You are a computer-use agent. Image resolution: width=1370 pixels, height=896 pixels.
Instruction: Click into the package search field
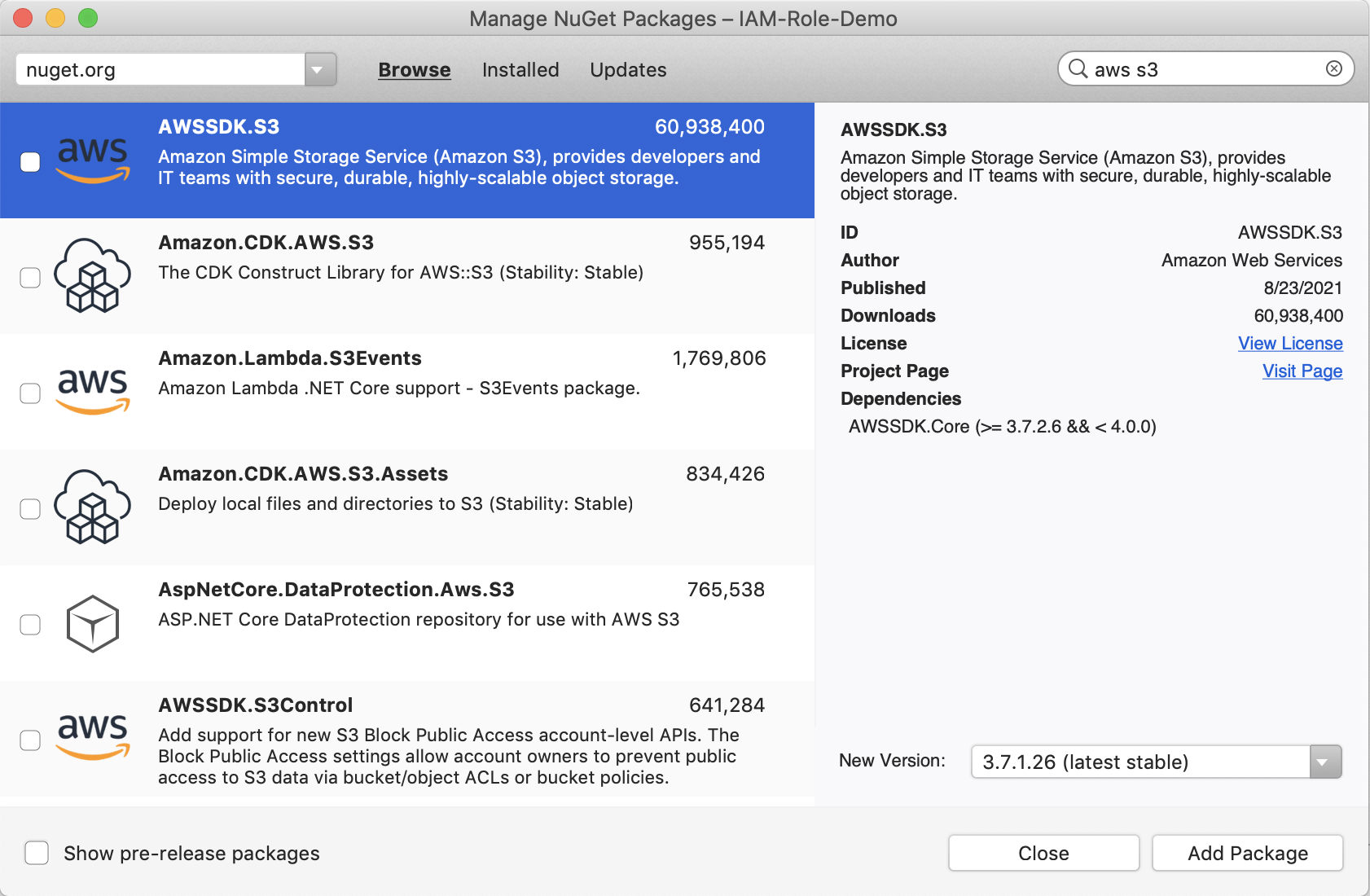1207,69
